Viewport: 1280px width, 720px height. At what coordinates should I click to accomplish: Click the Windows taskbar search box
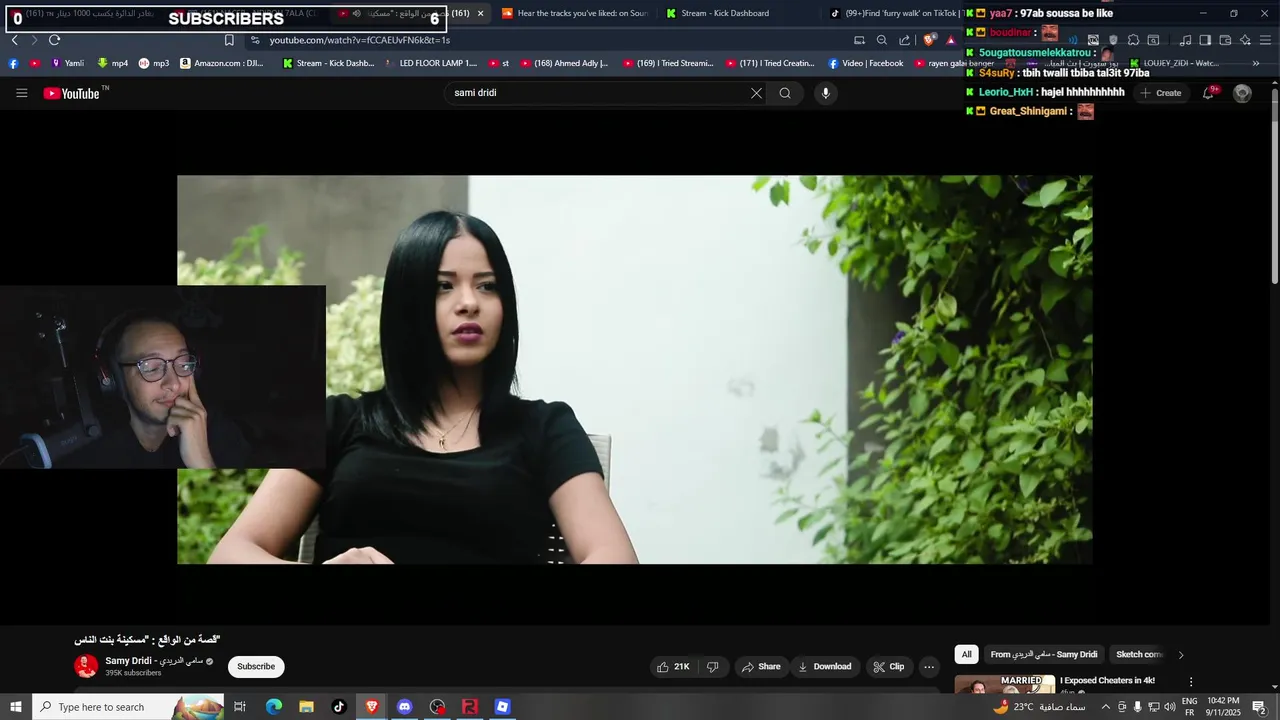128,707
